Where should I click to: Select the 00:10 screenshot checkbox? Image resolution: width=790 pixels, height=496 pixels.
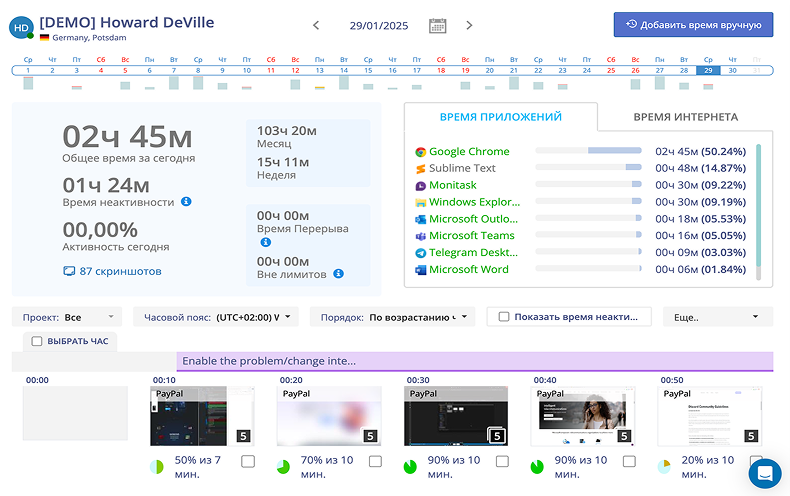[x=248, y=461]
